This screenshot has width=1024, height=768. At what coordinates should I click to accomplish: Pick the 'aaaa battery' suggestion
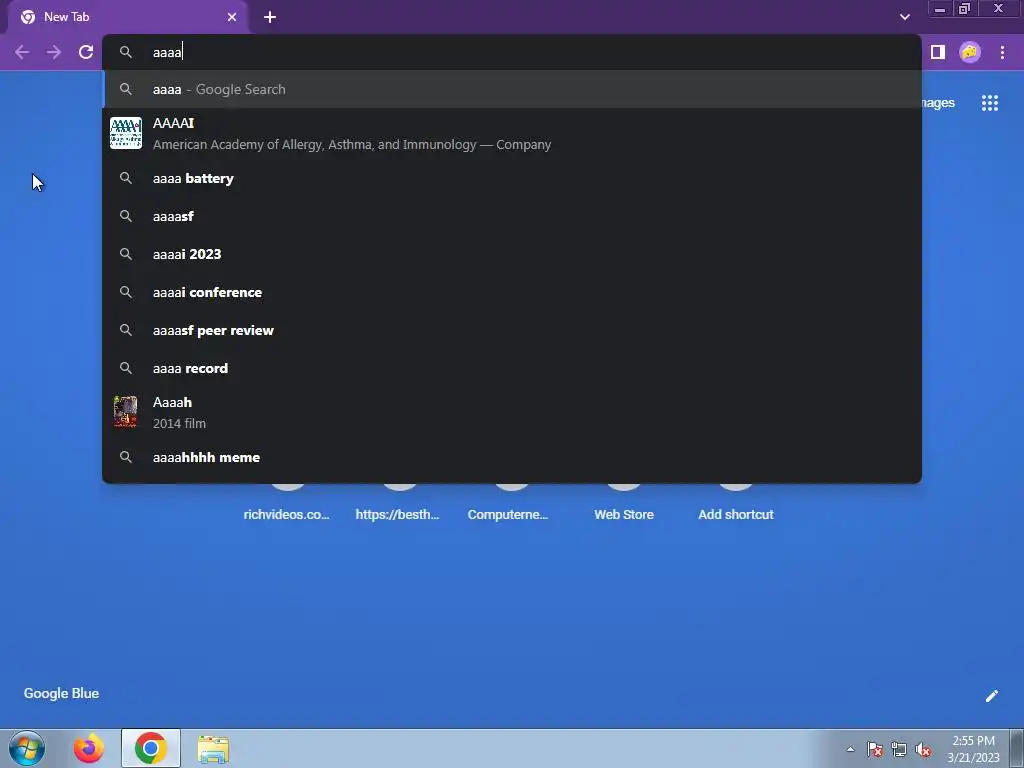tap(511, 178)
